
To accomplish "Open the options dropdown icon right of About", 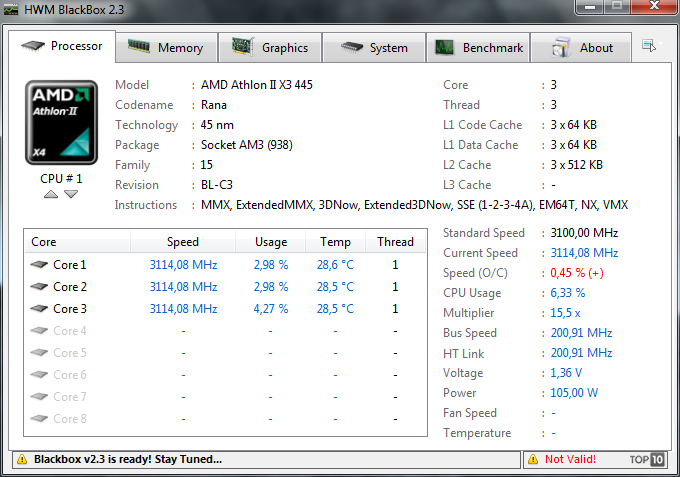I will [x=651, y=45].
